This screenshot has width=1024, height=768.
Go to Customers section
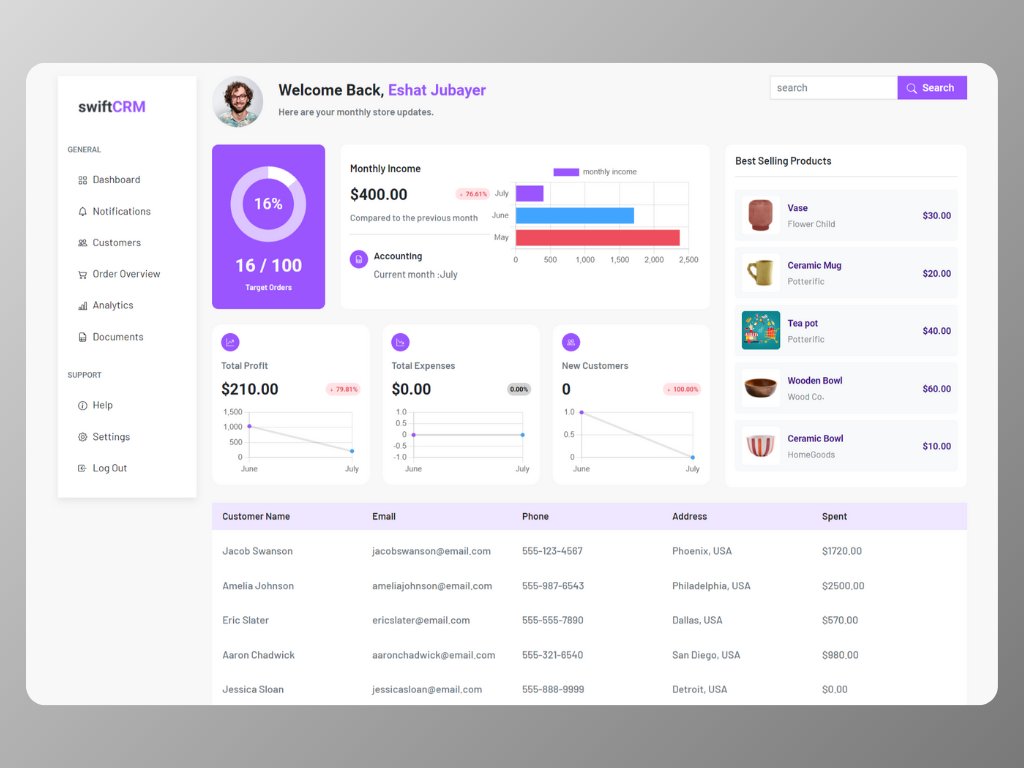[x=116, y=242]
